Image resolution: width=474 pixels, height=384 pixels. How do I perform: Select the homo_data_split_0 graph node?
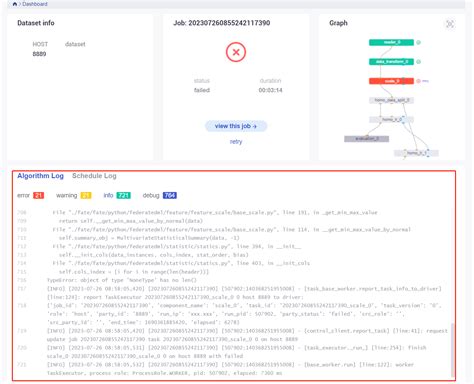pos(391,100)
